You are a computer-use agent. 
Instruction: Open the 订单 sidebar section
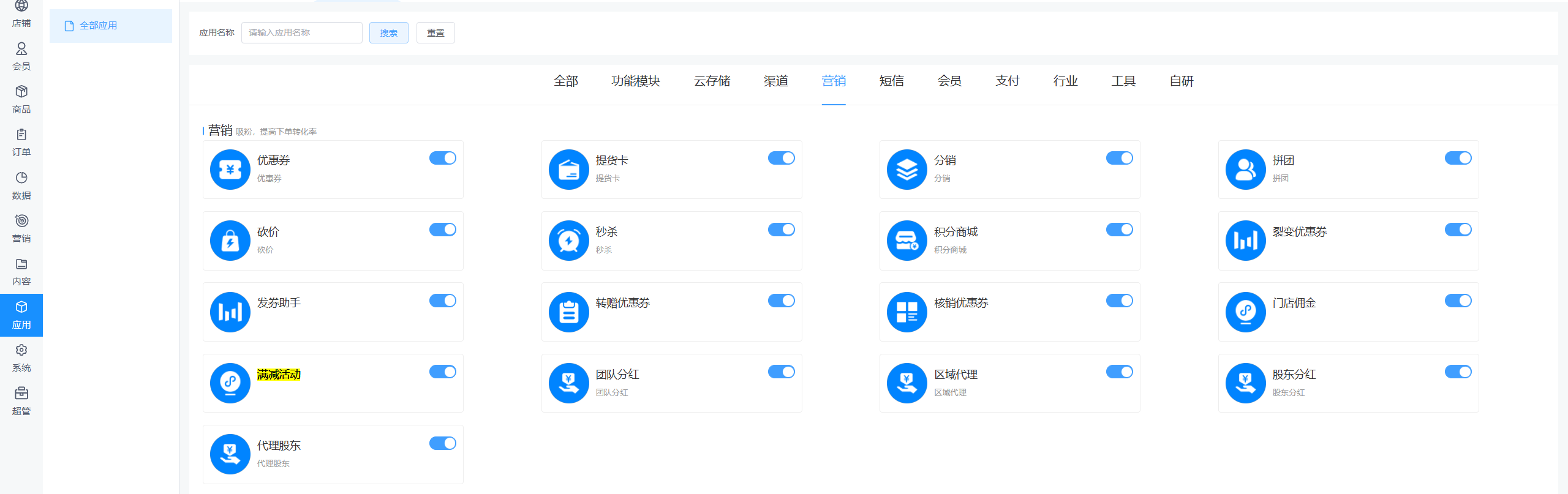coord(21,143)
